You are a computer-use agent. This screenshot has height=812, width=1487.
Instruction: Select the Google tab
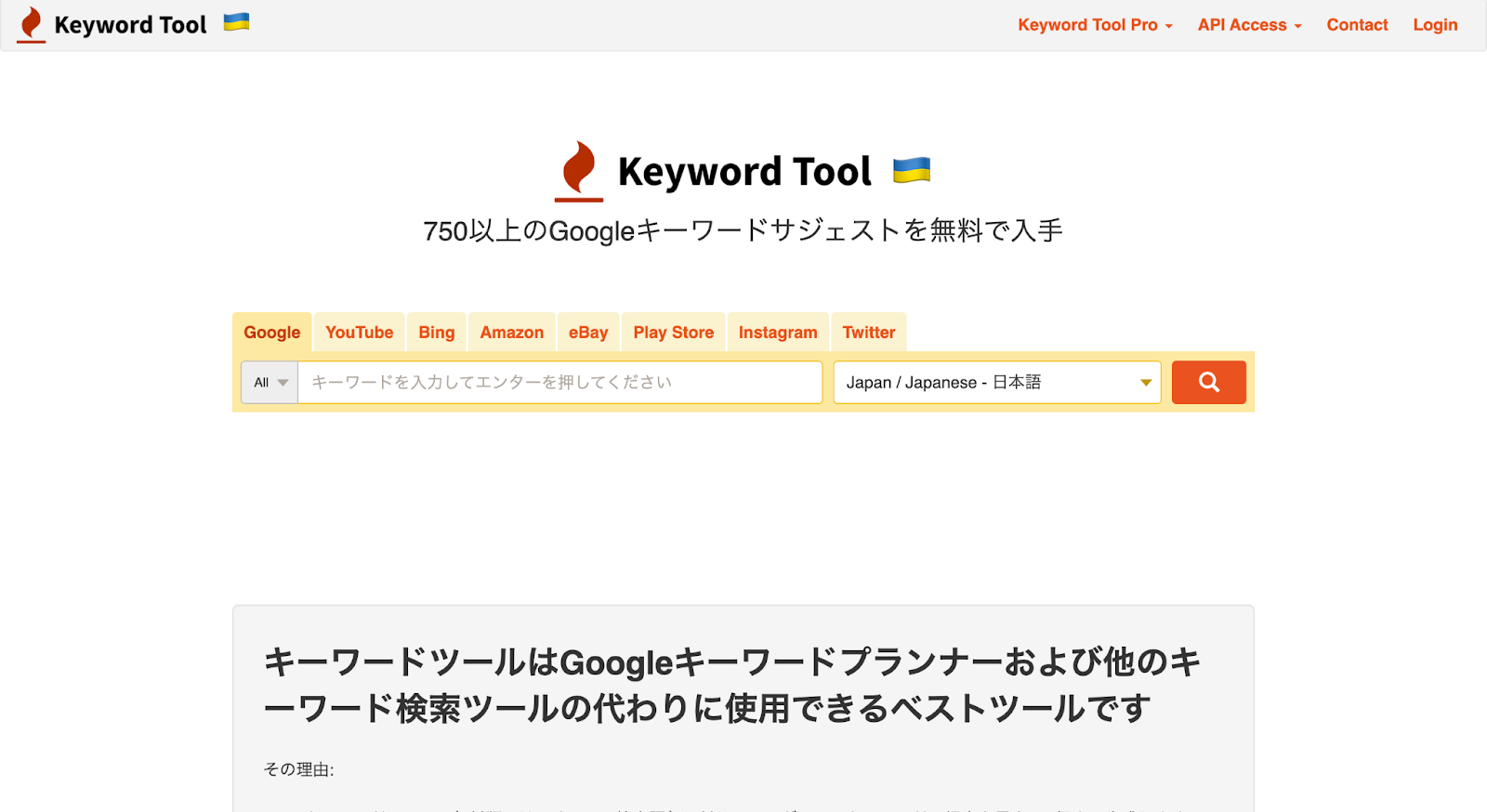click(x=272, y=333)
